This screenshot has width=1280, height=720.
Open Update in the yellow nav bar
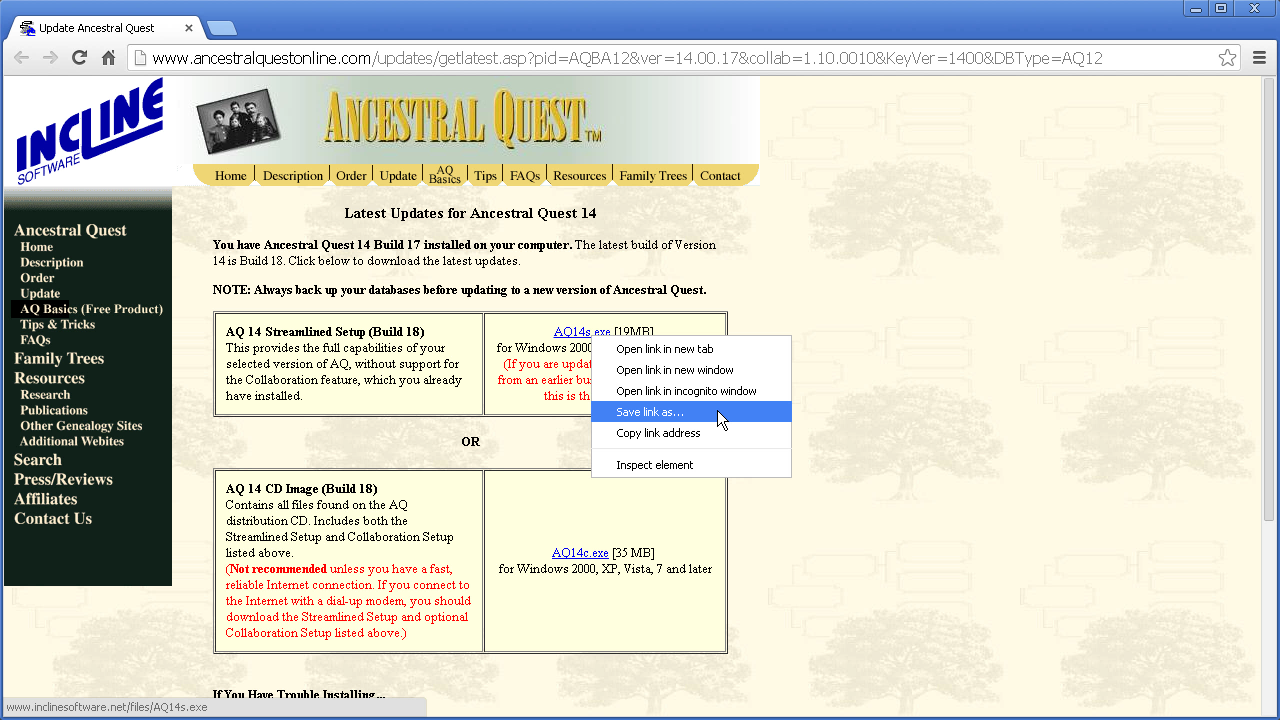398,176
